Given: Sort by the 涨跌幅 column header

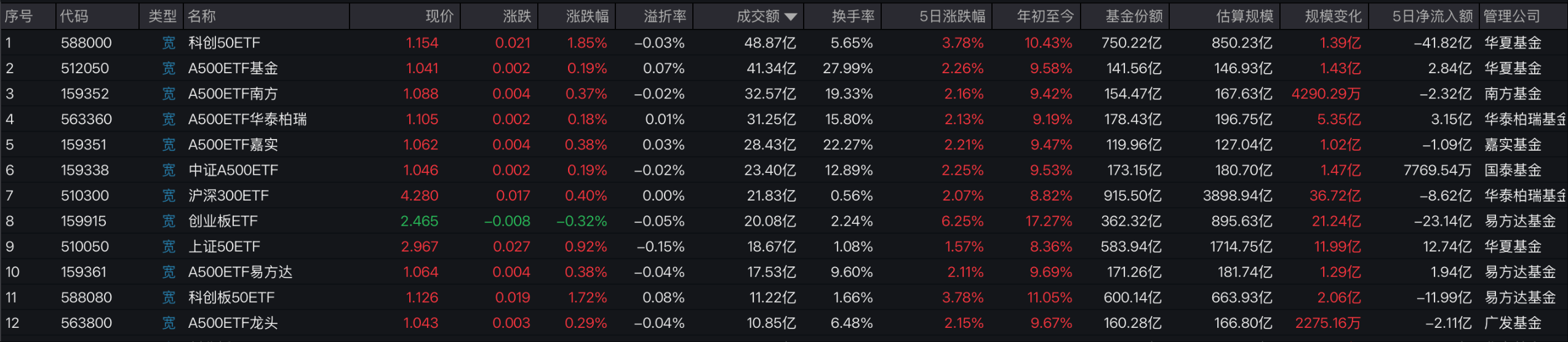Looking at the screenshot, I should click(x=587, y=17).
